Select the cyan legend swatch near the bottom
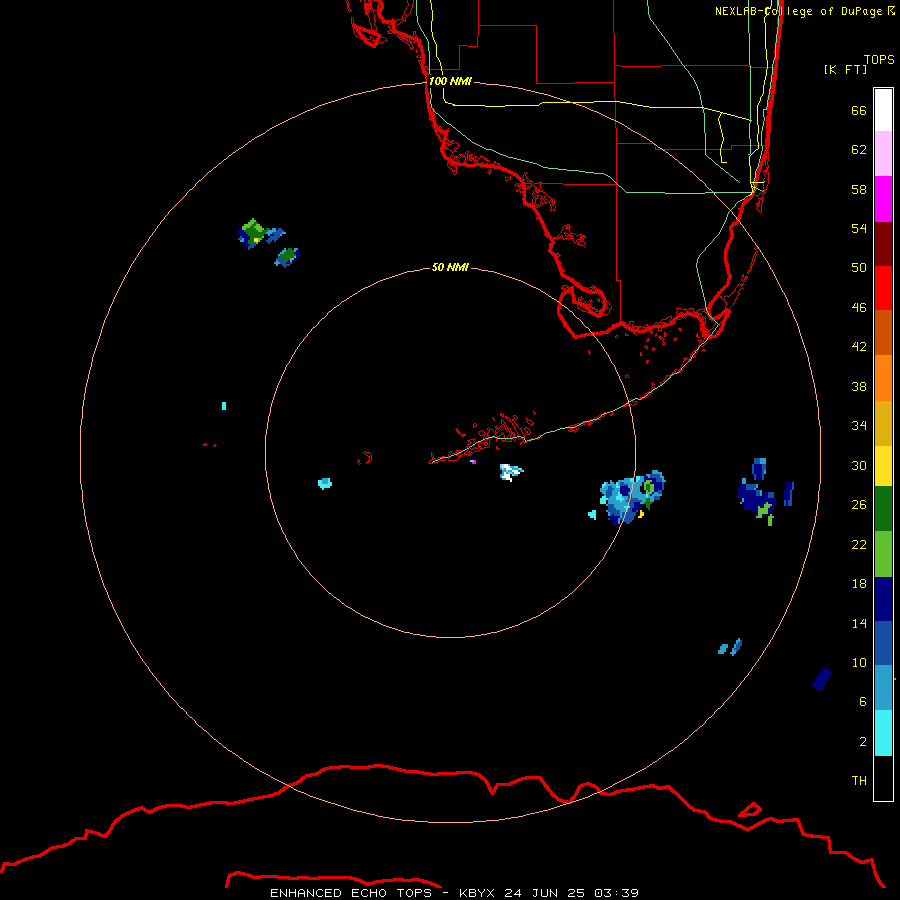This screenshot has height=900, width=900. (x=883, y=732)
